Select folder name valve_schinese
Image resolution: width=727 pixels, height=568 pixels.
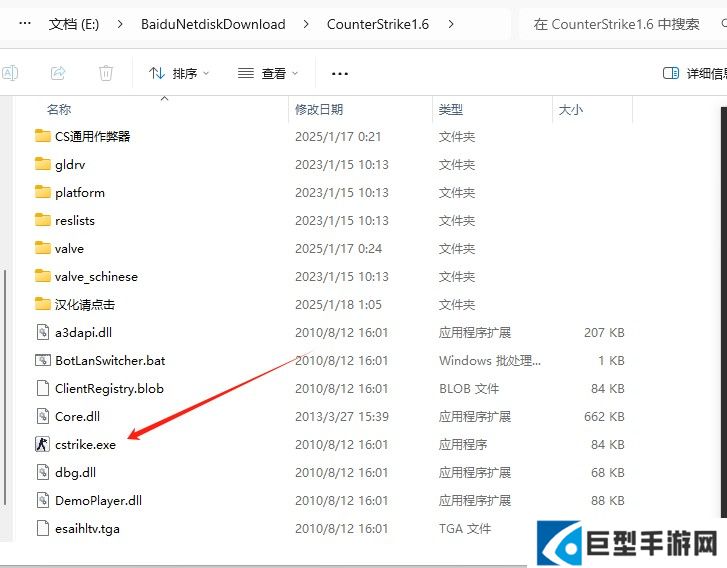click(x=96, y=276)
